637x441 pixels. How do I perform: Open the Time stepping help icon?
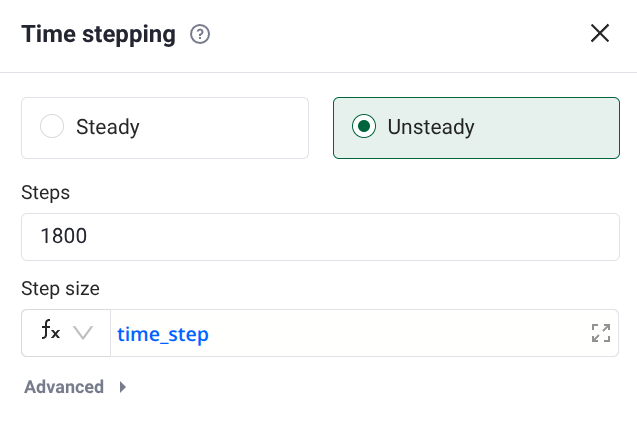coord(201,35)
